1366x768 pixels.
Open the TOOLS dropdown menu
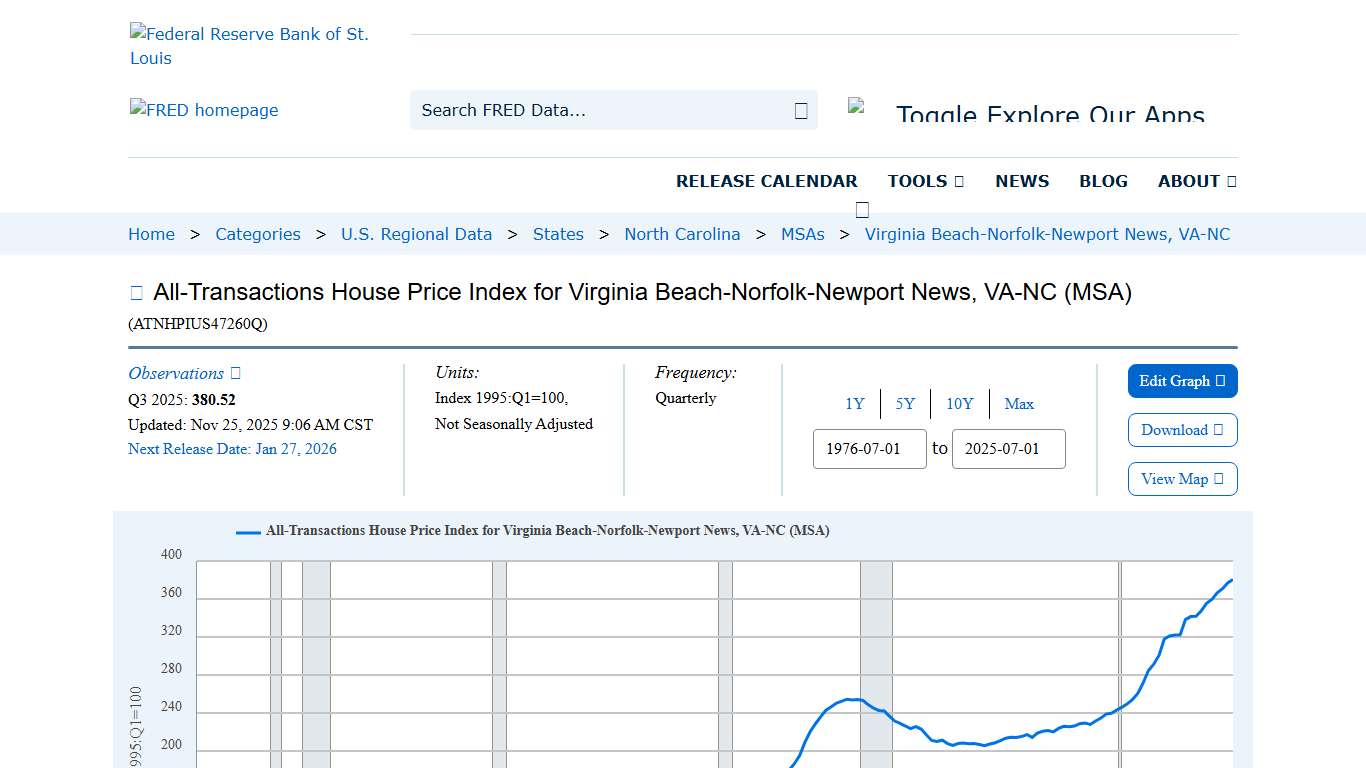[x=925, y=181]
